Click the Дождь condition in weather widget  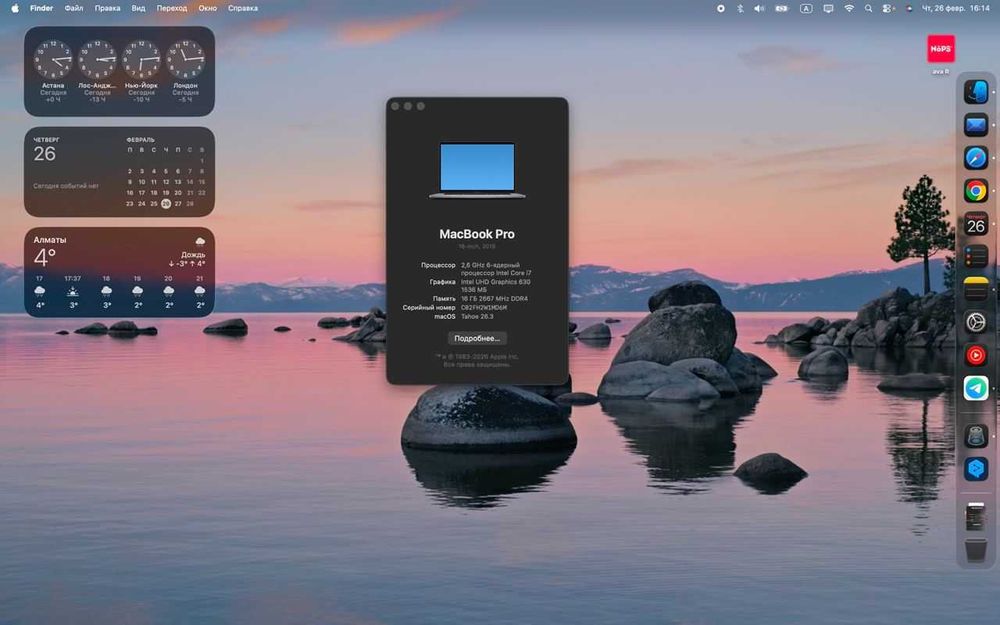click(193, 254)
